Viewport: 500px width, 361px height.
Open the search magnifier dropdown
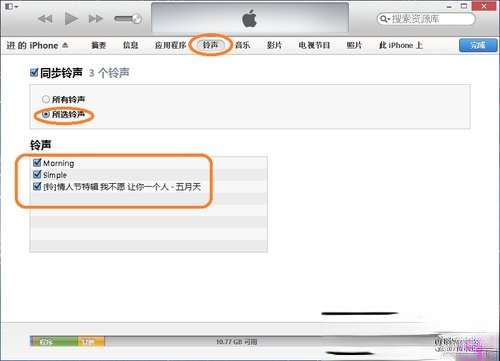[x=385, y=19]
